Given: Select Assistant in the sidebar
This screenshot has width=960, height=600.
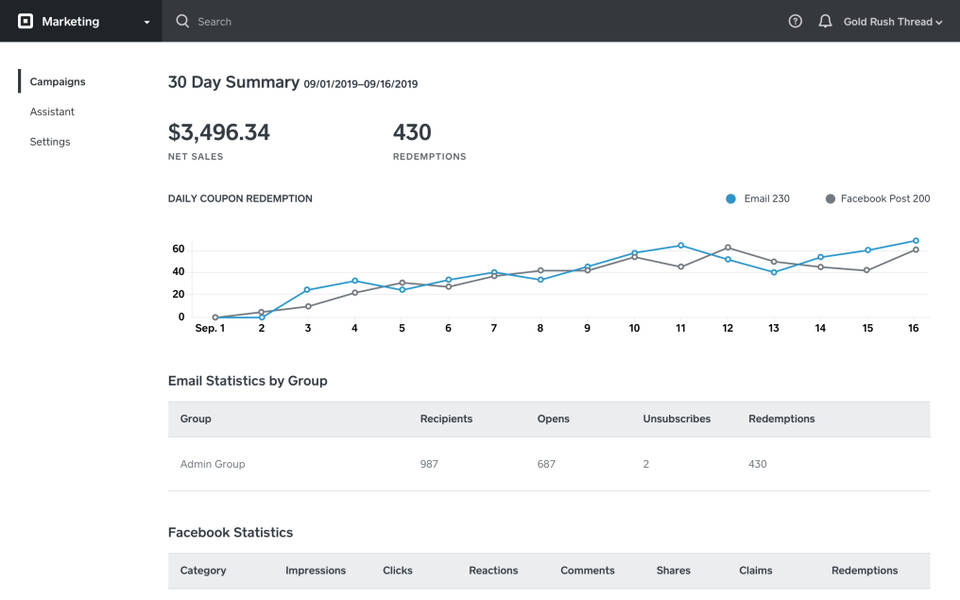Looking at the screenshot, I should pos(52,111).
